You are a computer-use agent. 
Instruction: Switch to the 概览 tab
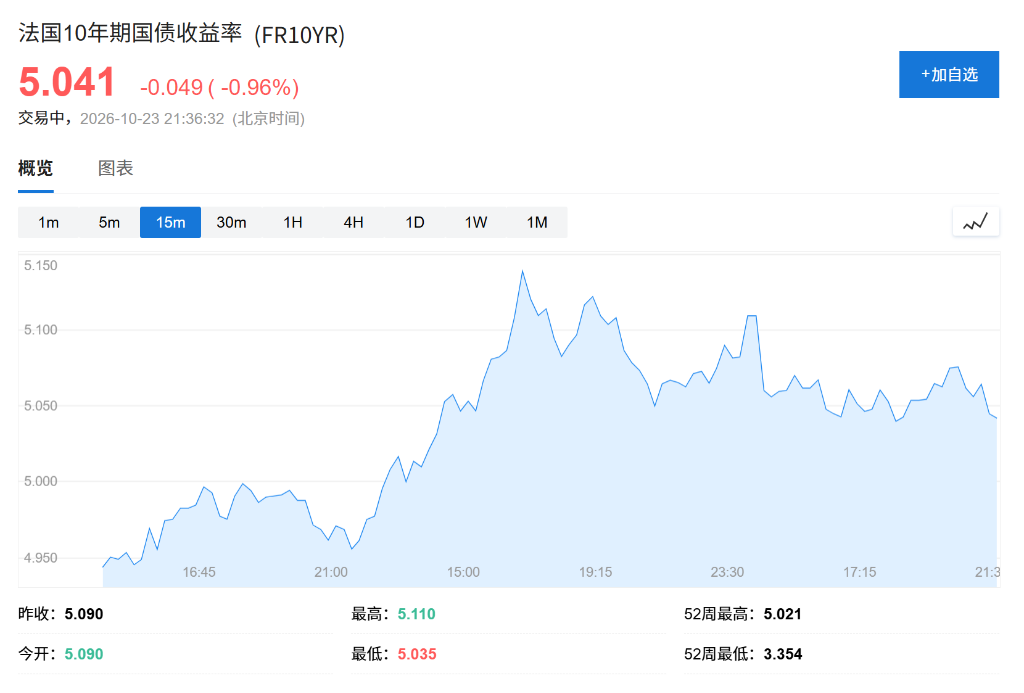point(35,168)
